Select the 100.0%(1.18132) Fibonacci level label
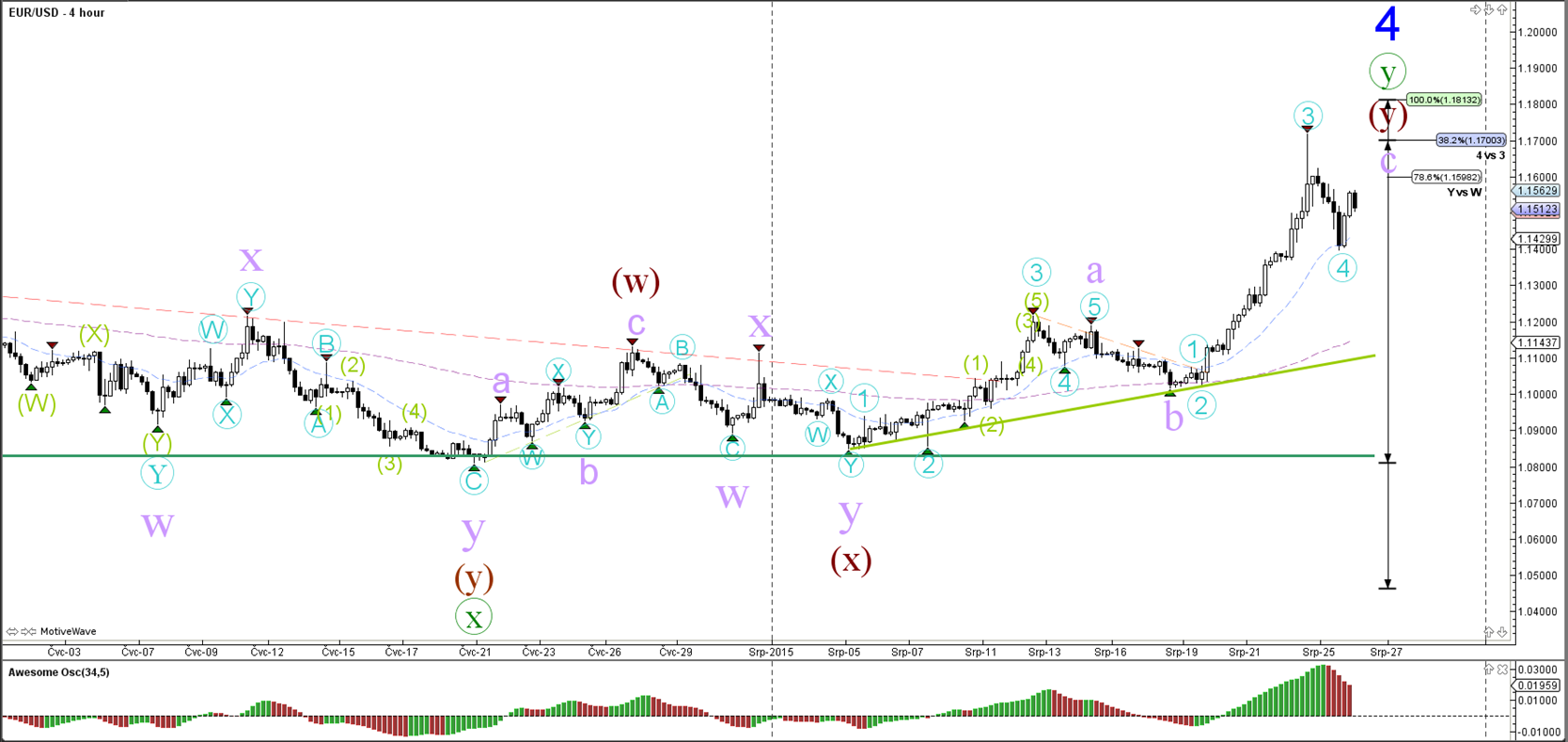The image size is (1568, 742). point(1444,100)
